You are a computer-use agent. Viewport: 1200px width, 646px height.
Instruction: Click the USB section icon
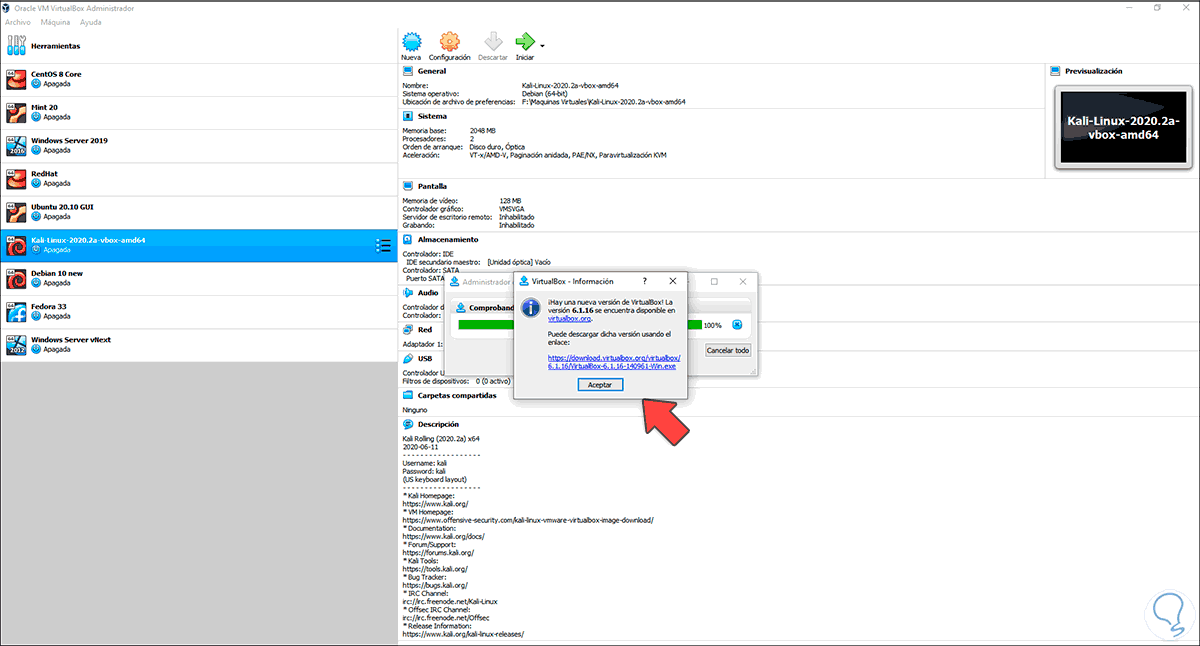coord(408,358)
